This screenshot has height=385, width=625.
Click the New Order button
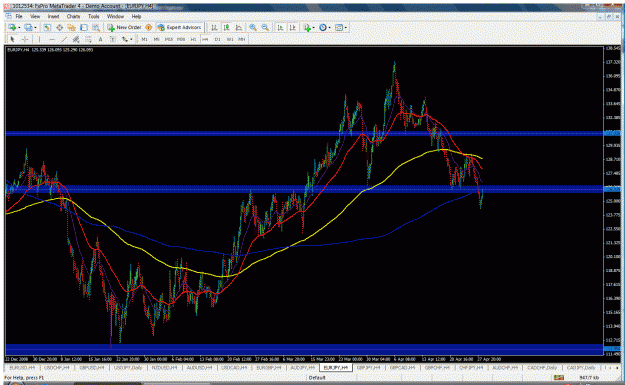pos(124,27)
